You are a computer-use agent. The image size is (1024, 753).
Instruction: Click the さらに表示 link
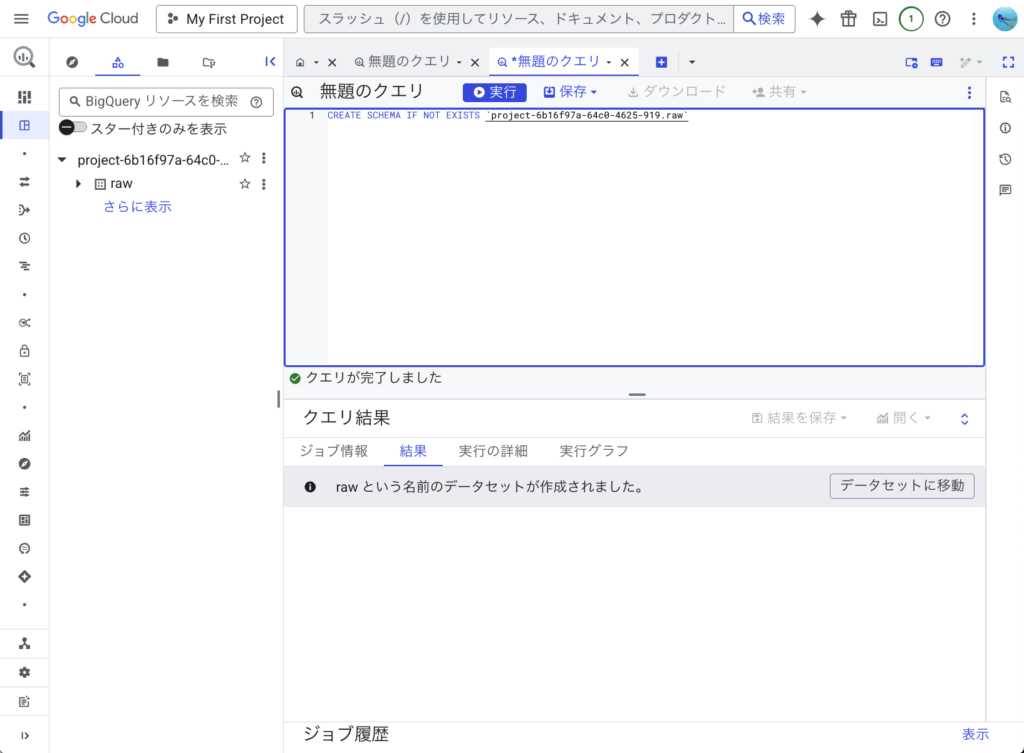click(x=137, y=207)
